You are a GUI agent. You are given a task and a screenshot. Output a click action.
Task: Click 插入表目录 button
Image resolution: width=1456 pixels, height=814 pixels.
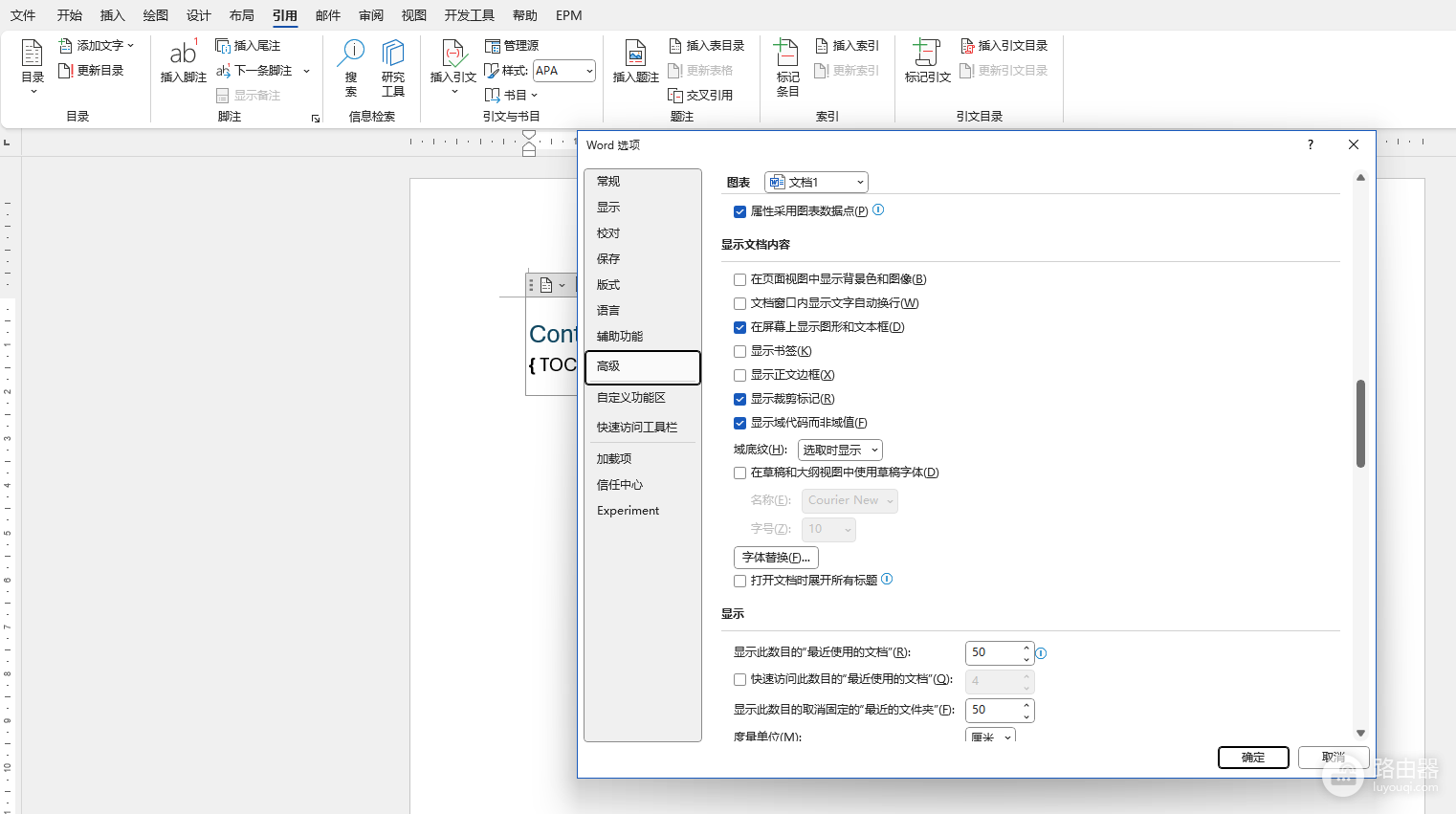pos(706,46)
